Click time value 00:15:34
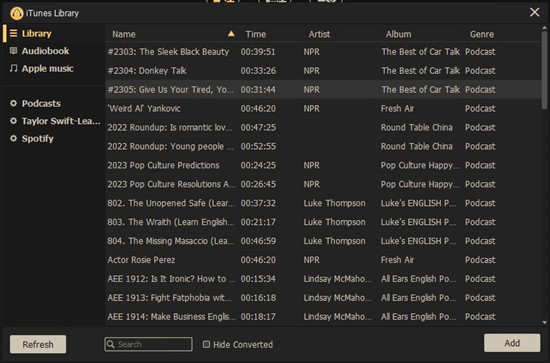The width and height of the screenshot is (550, 363). 258,279
